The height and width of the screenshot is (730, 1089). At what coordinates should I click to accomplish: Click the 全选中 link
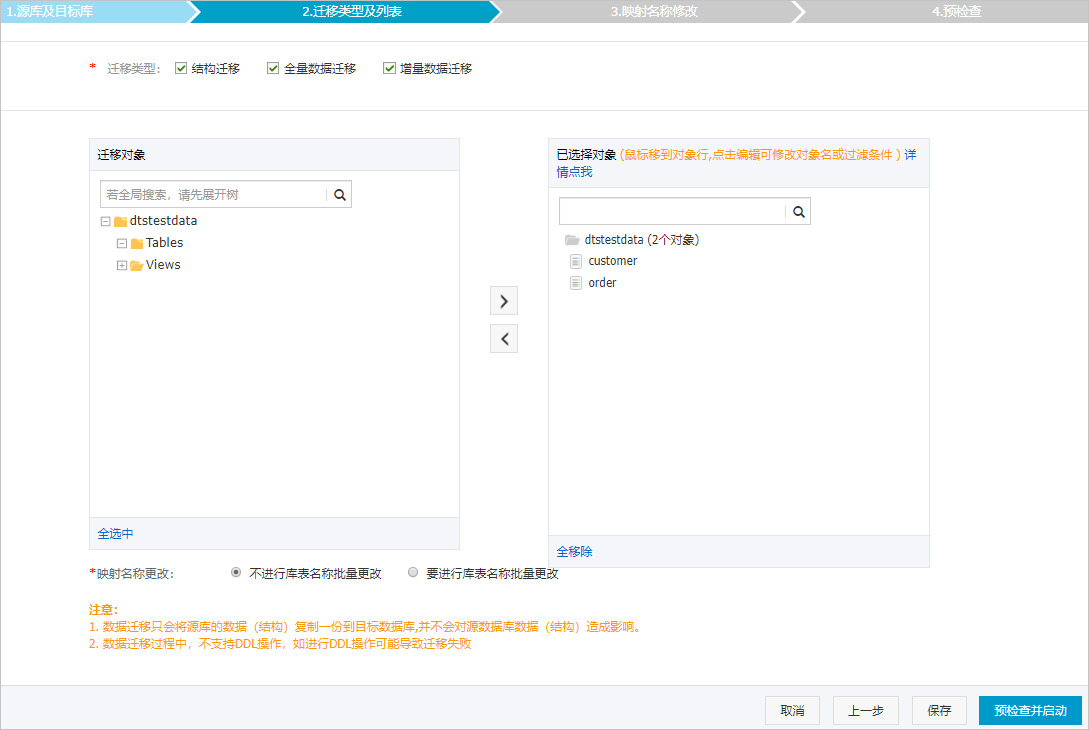click(115, 534)
